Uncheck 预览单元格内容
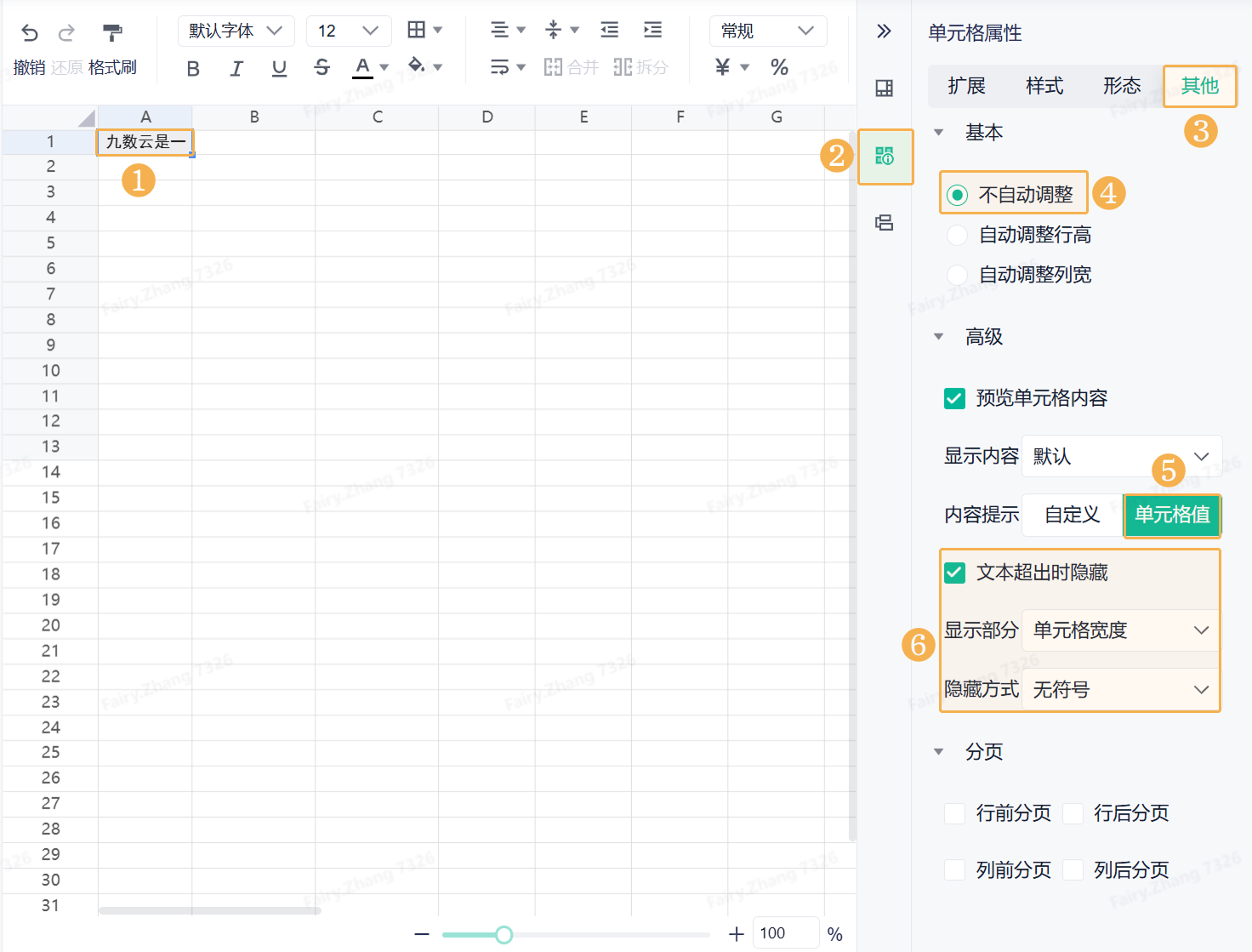The width and height of the screenshot is (1252, 952). click(x=954, y=398)
